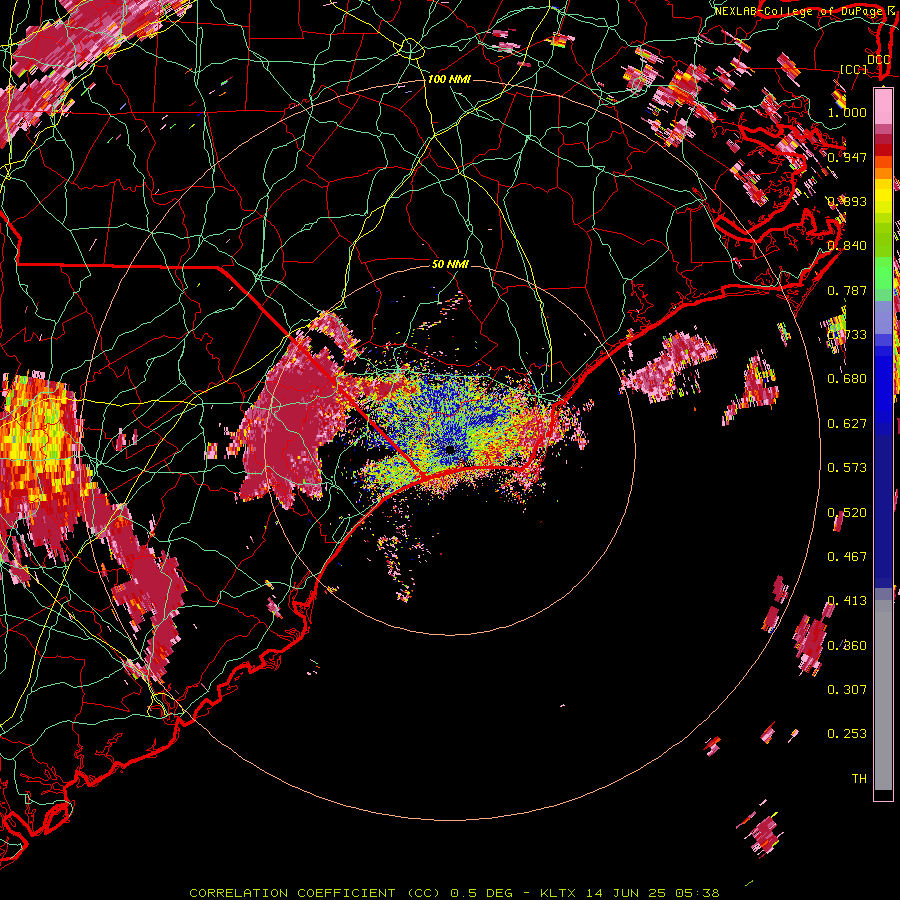Click the 1.000 value on the scale

(x=847, y=112)
